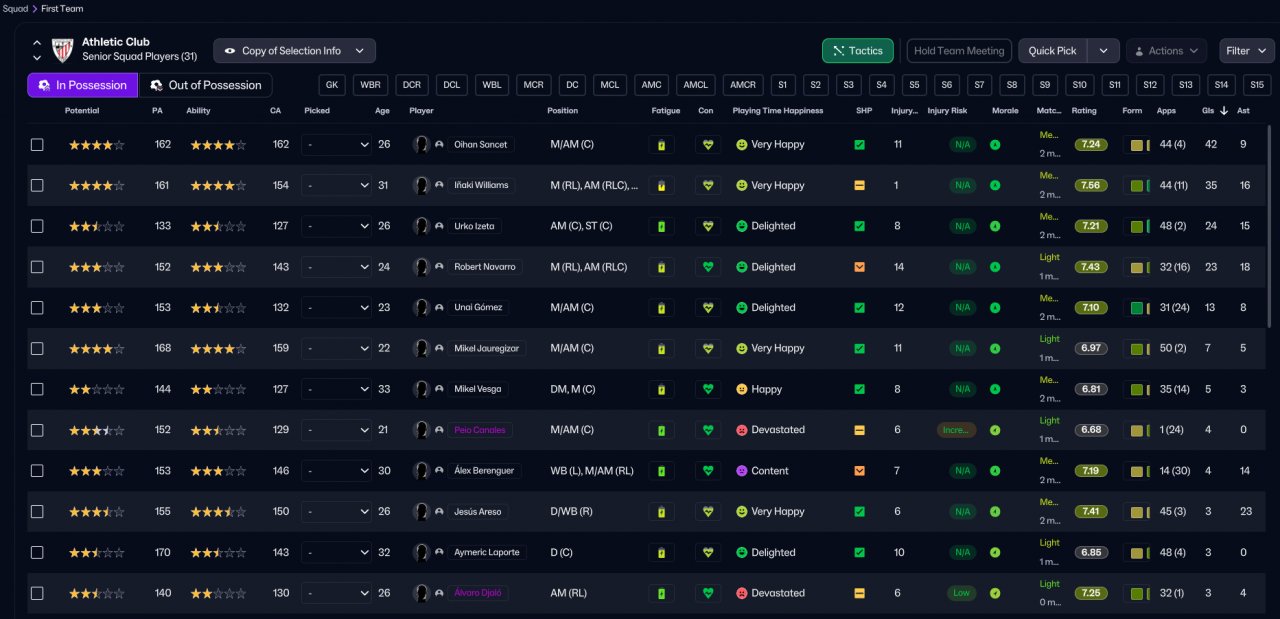The width and height of the screenshot is (1280, 619).
Task: Click Álex Berenguer's orange SHP icon
Action: click(859, 471)
